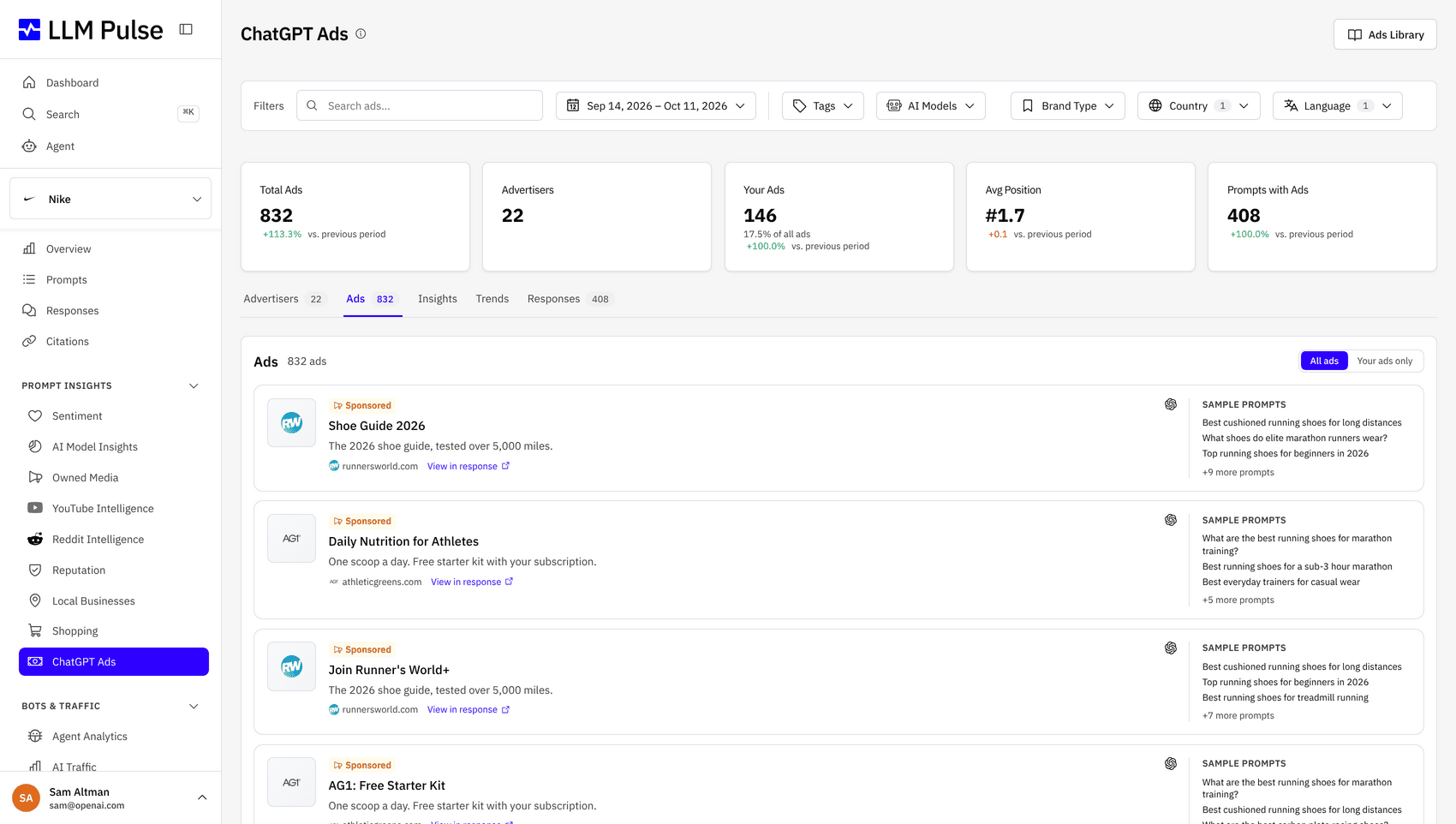
Task: View Shoe Guide 2026 ad in response
Action: click(x=468, y=467)
